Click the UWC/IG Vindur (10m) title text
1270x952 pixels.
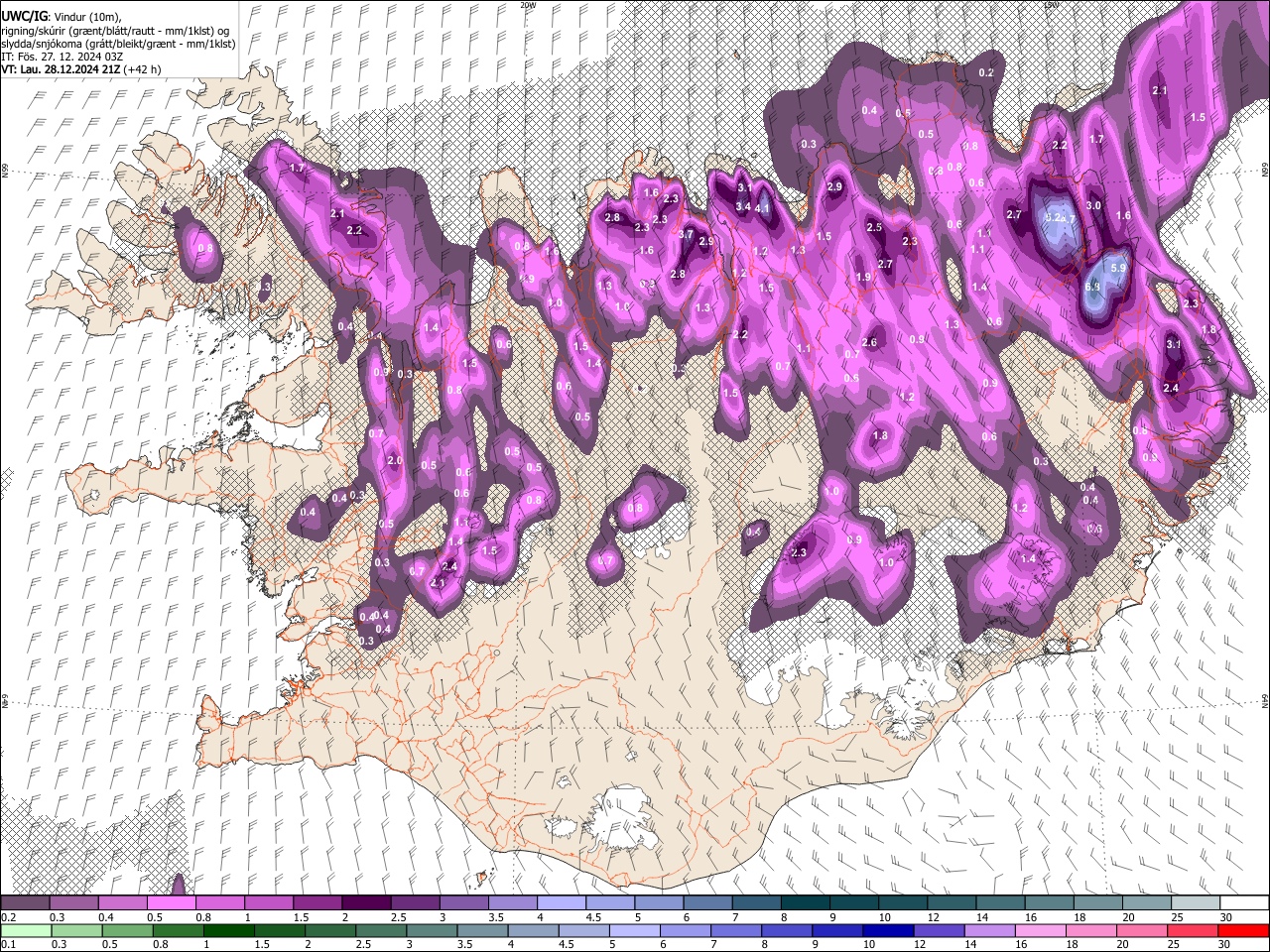point(61,17)
